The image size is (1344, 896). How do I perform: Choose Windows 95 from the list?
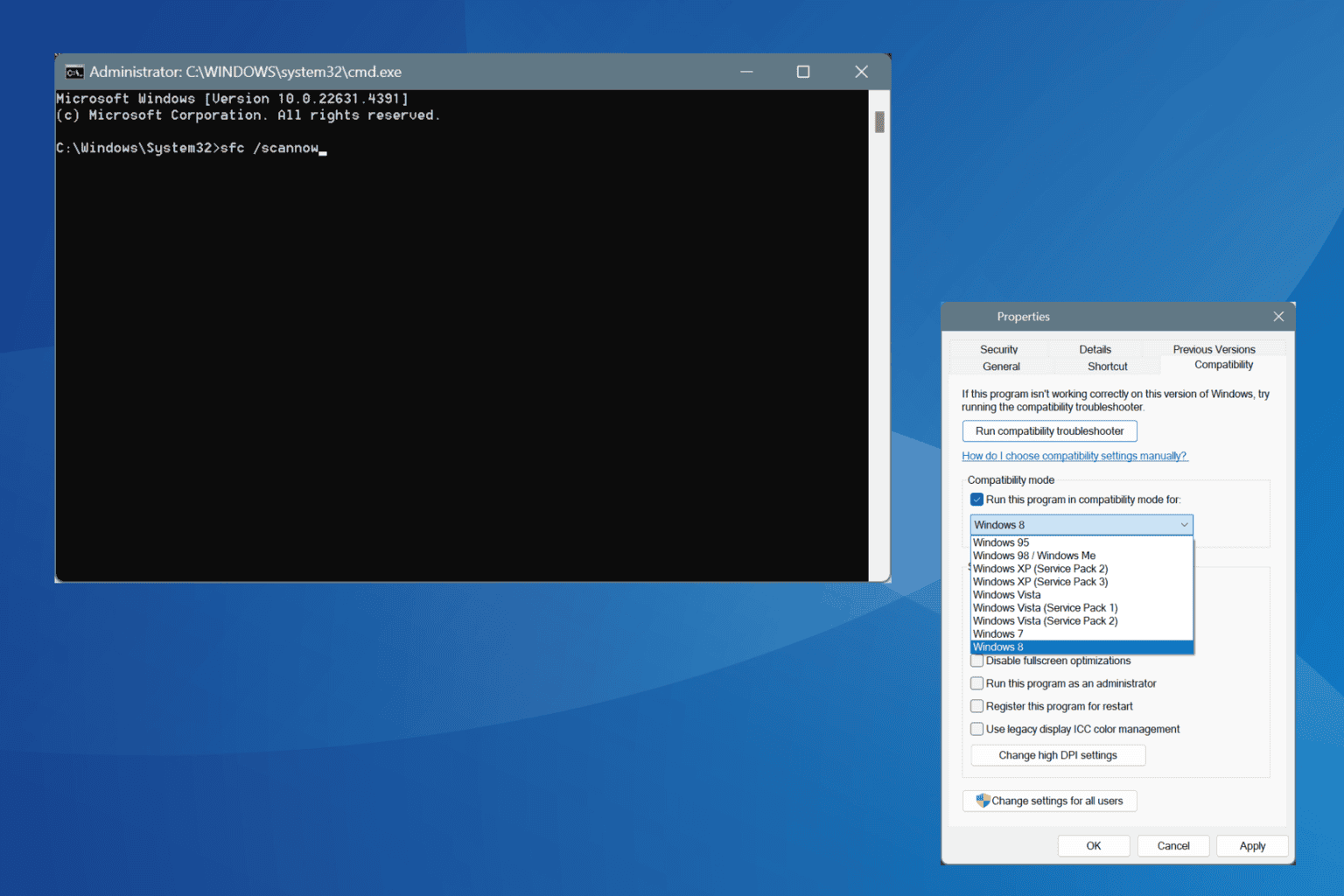[x=1082, y=542]
